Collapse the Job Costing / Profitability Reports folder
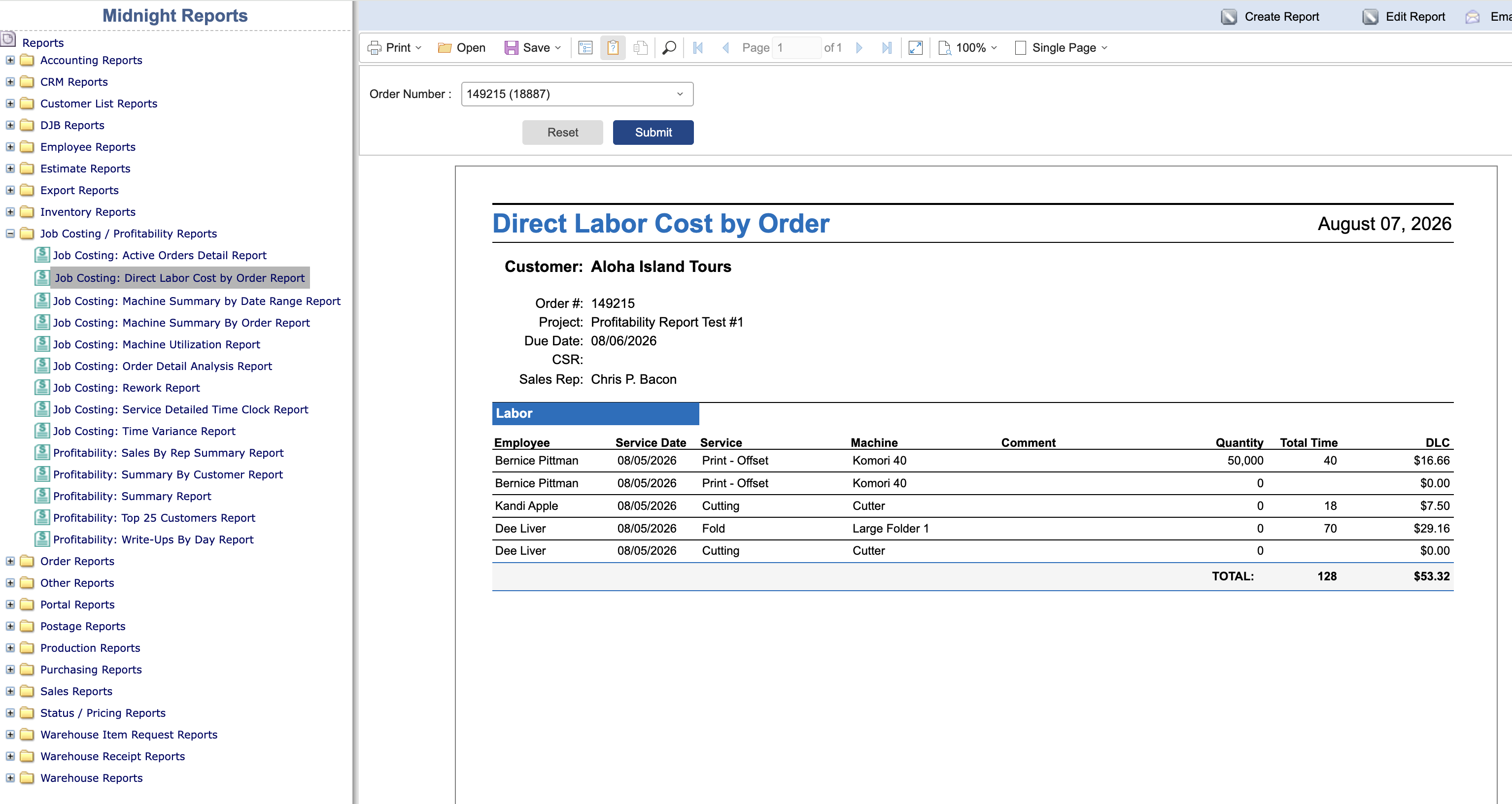 coord(10,234)
